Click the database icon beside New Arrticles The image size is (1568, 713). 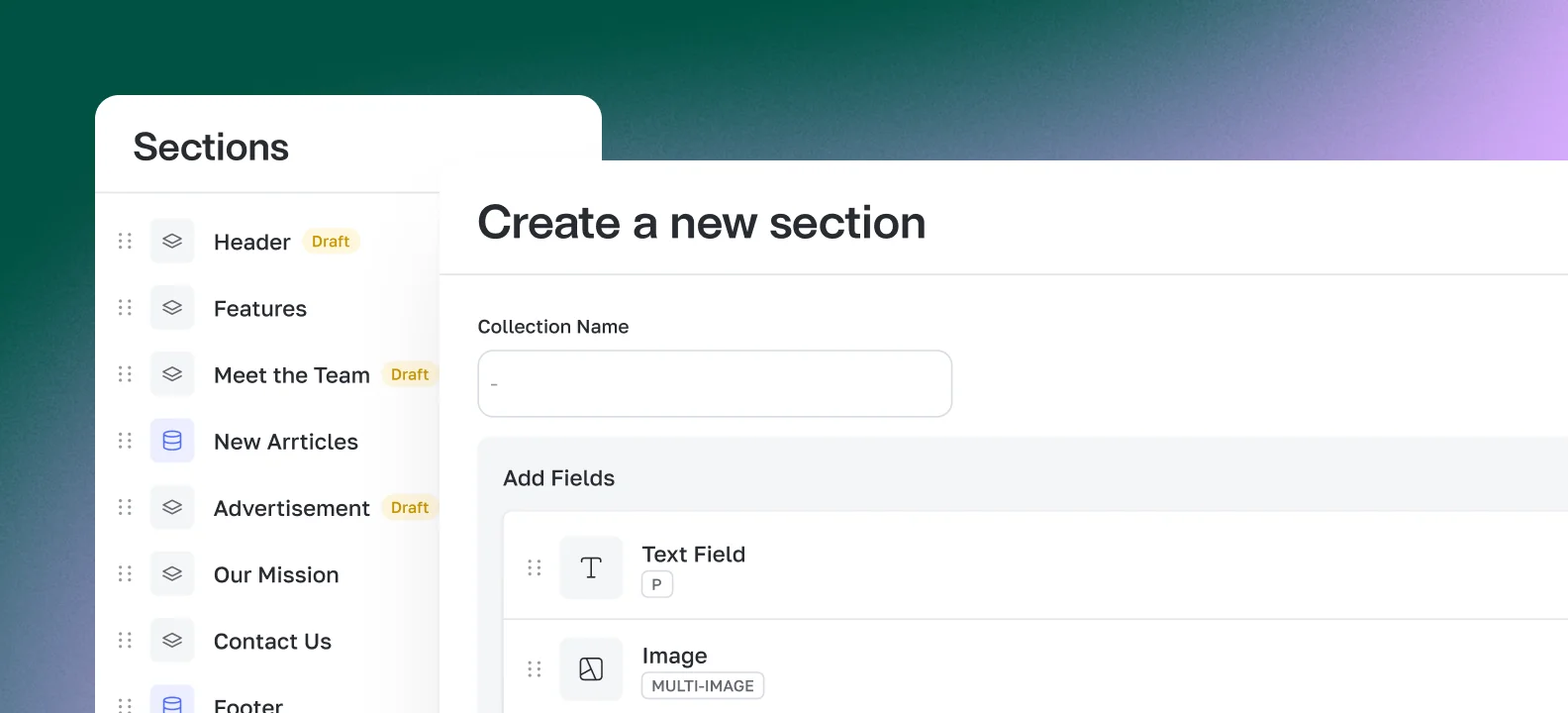[x=171, y=441]
